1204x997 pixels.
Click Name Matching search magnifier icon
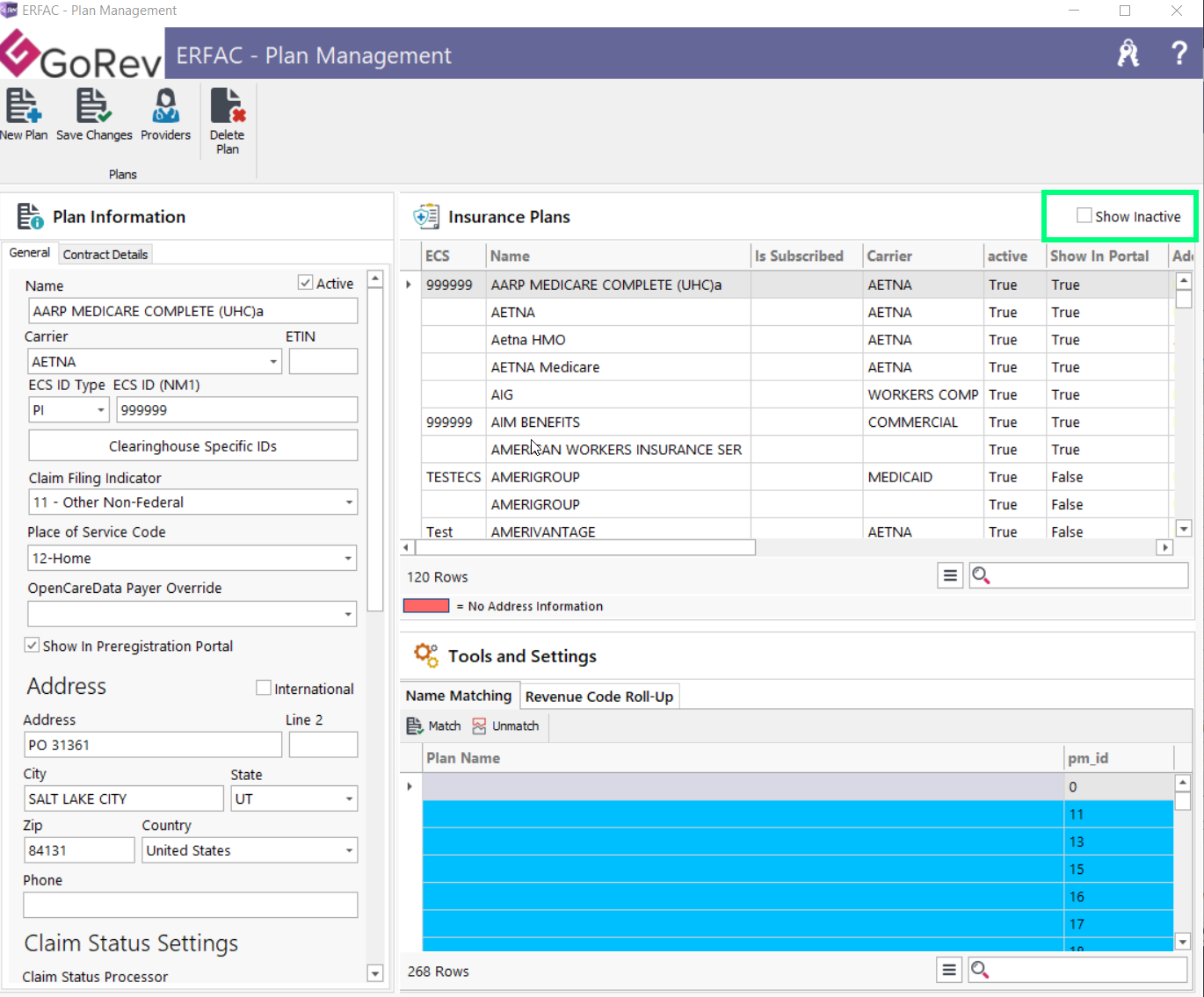980,970
